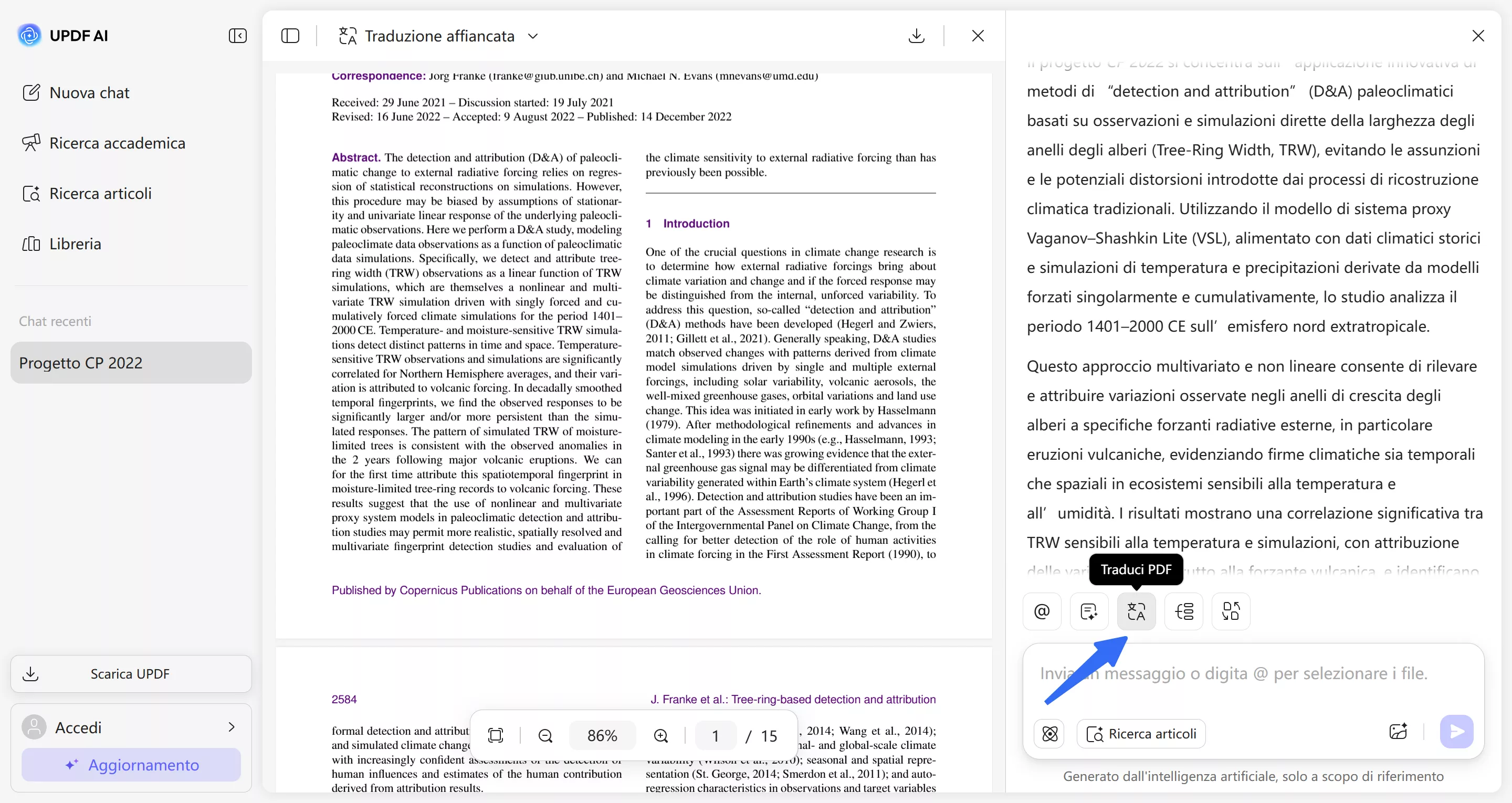Screen dimensions: 1512x803
Task: Select the @ mention icon
Action: coord(1042,611)
